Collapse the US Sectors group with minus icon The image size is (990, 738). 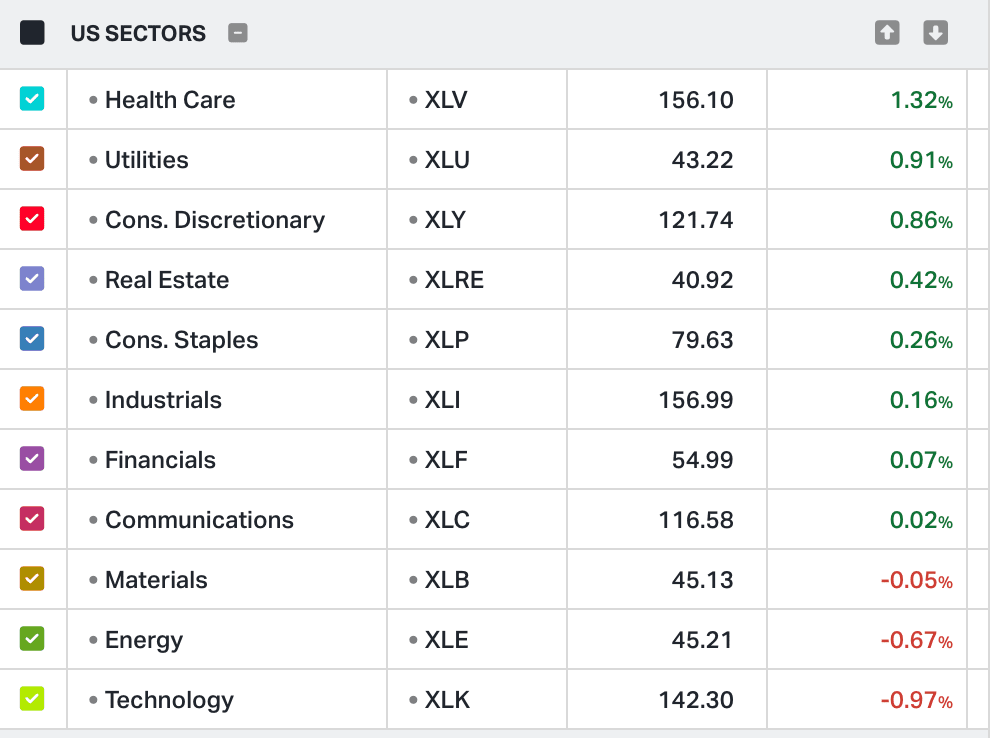point(237,33)
